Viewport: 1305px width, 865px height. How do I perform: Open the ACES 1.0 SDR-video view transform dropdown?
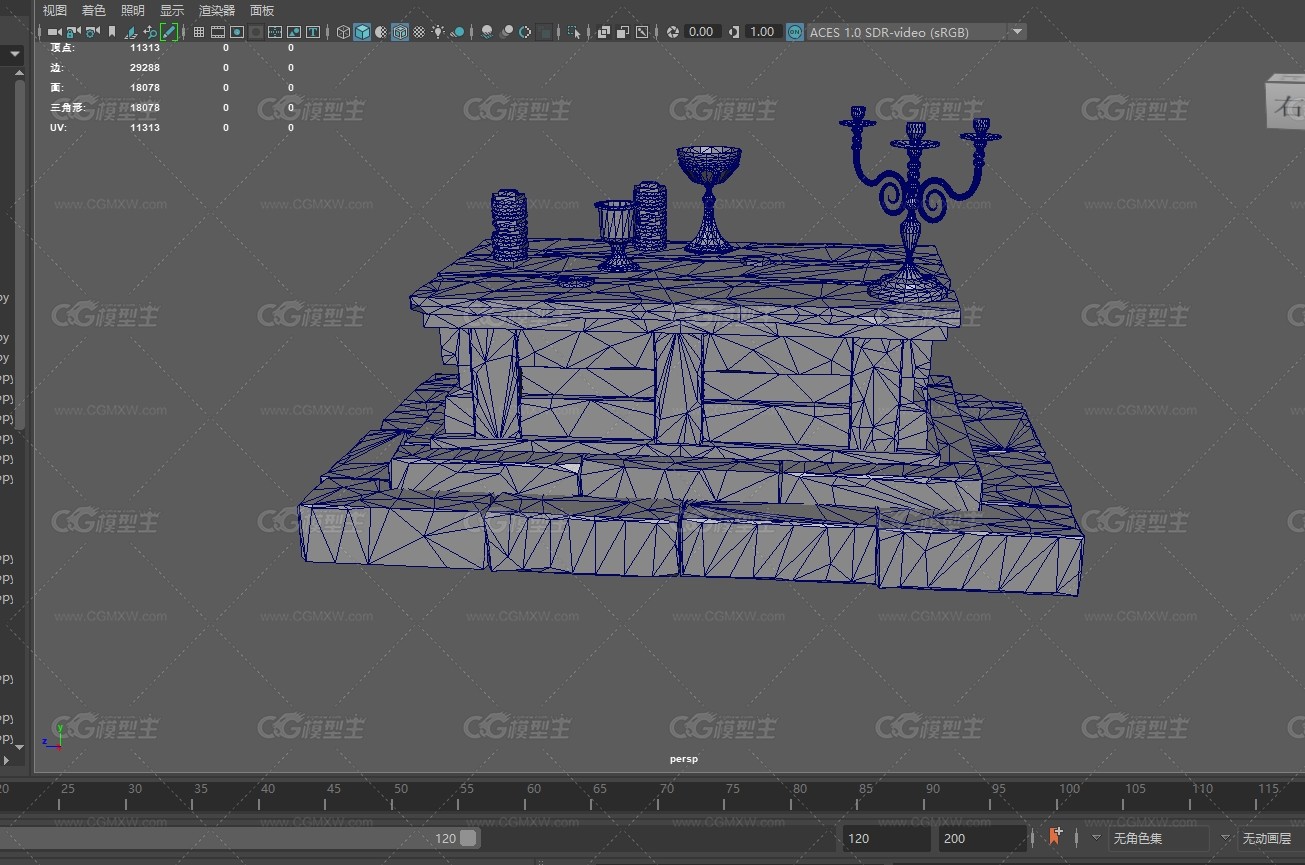[917, 32]
